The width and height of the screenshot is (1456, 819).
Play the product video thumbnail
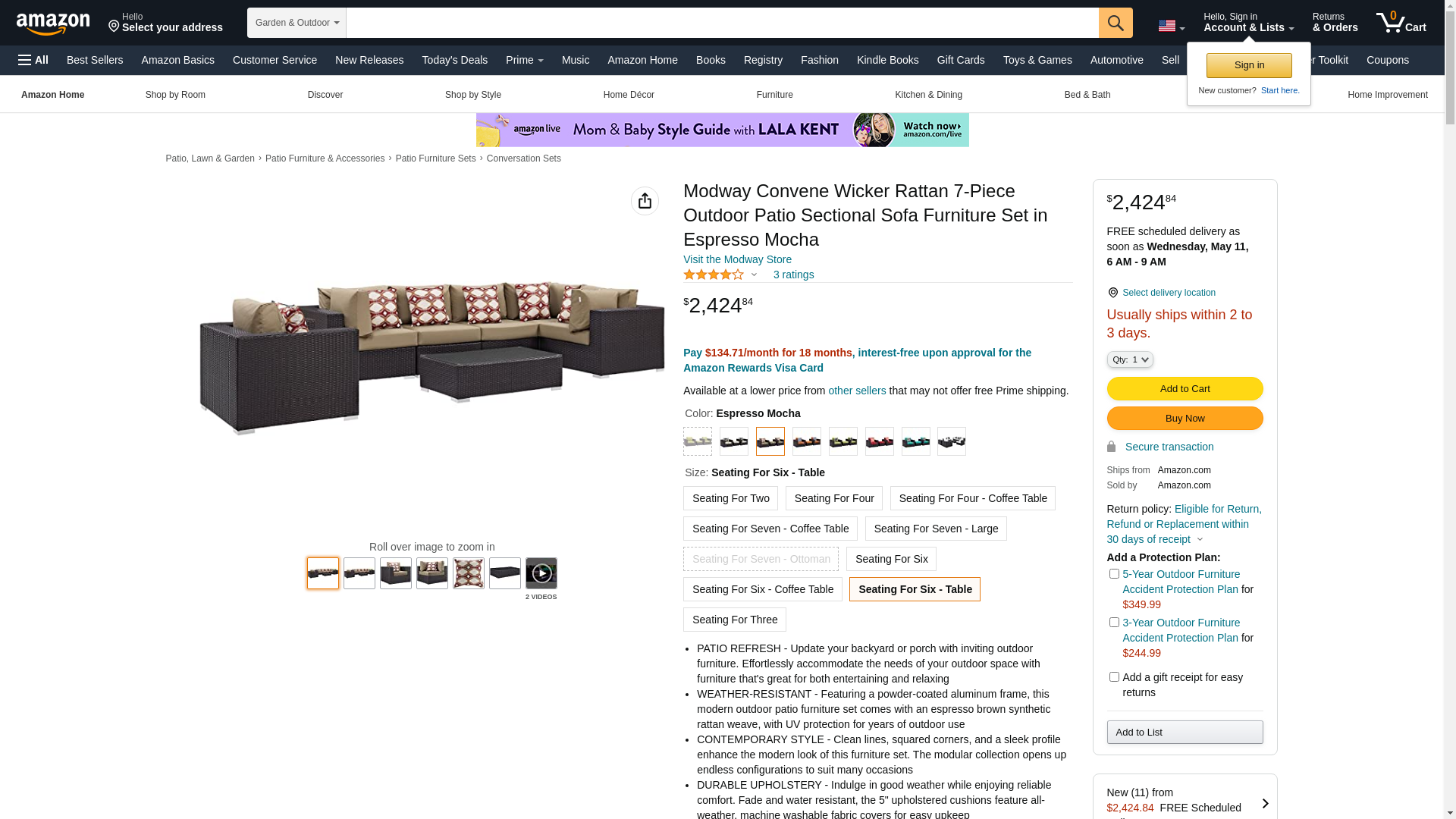coord(541,573)
